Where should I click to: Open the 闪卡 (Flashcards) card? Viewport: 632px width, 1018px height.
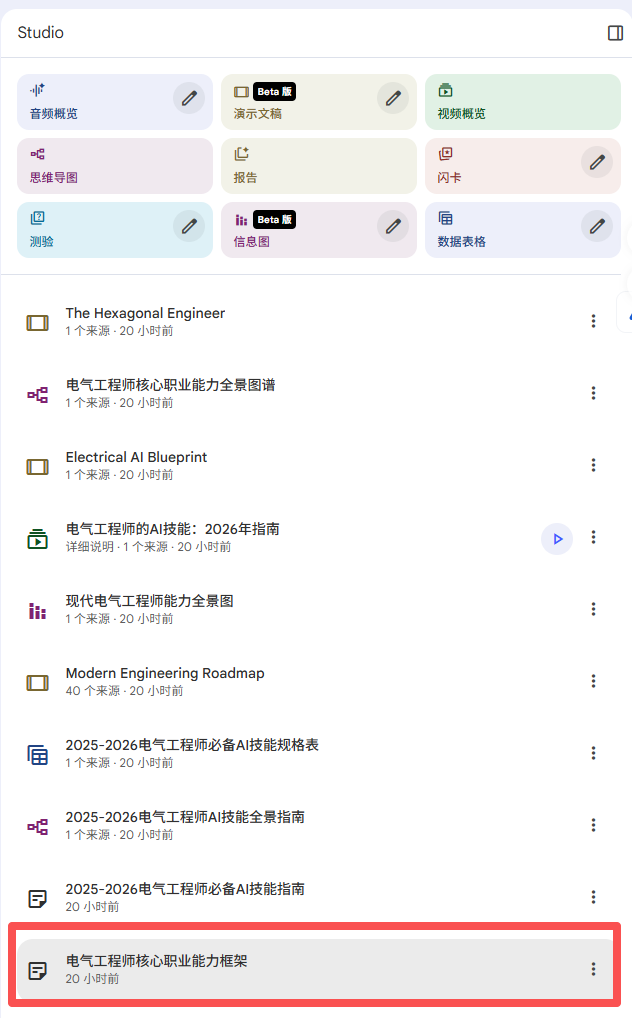click(x=523, y=166)
